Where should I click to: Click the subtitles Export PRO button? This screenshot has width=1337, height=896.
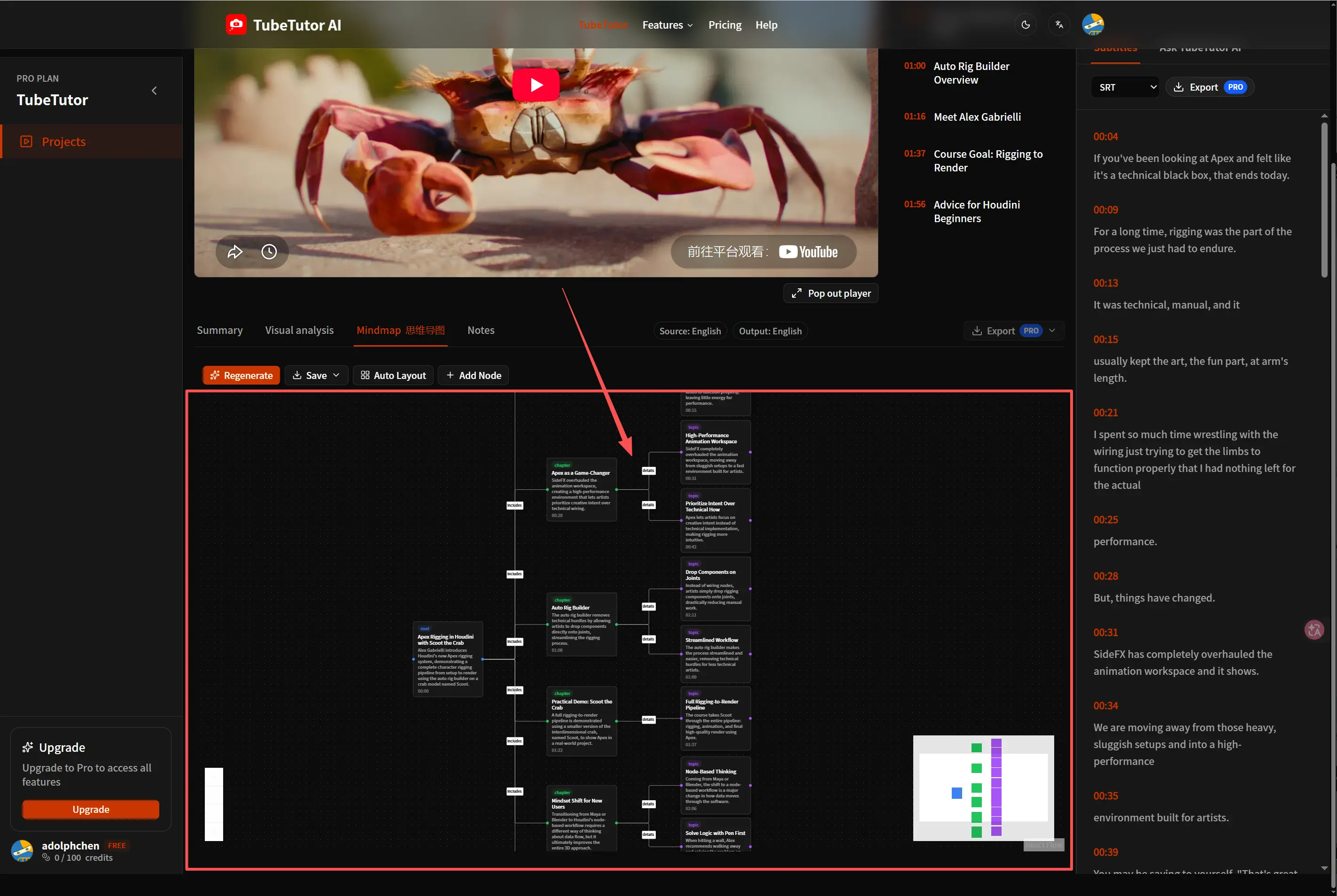tap(1210, 87)
